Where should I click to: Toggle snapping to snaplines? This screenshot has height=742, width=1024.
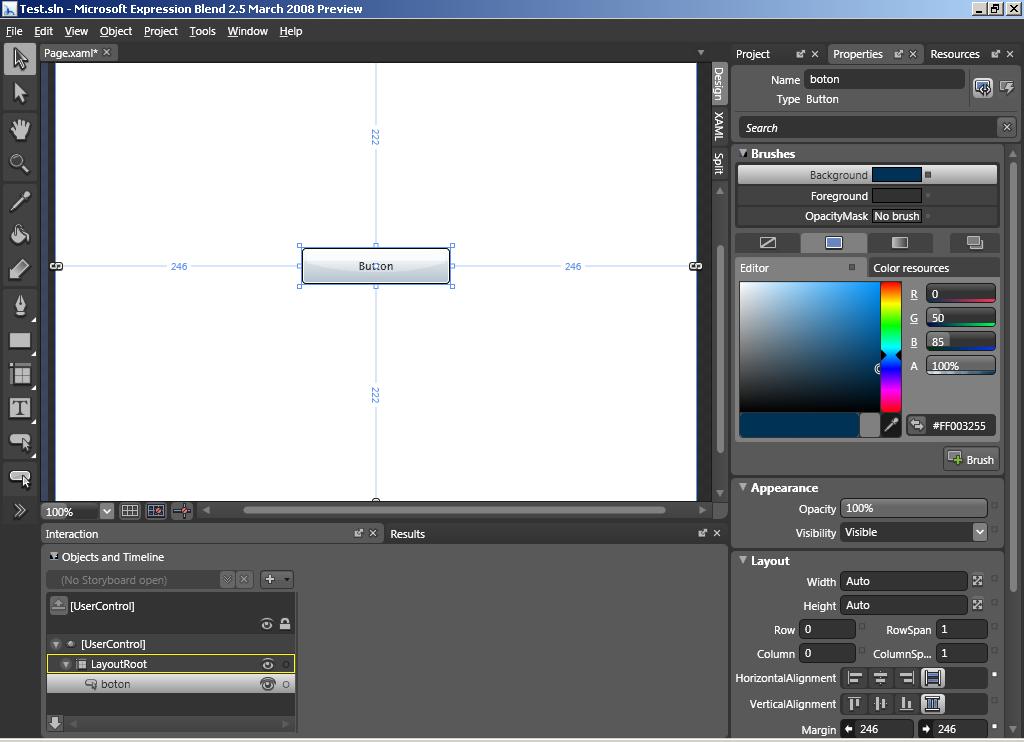tap(182, 511)
